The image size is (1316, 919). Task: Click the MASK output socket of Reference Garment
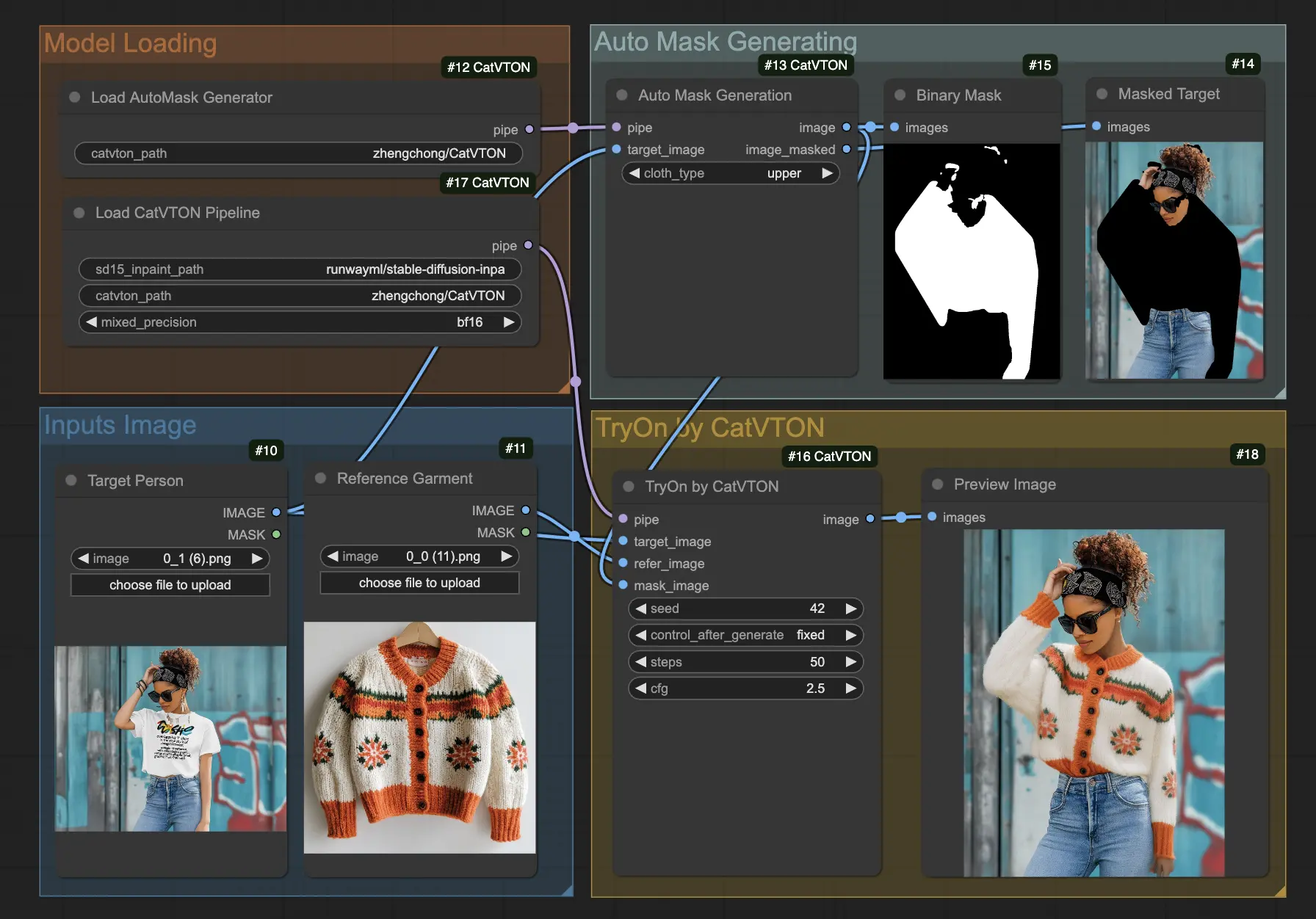point(526,532)
